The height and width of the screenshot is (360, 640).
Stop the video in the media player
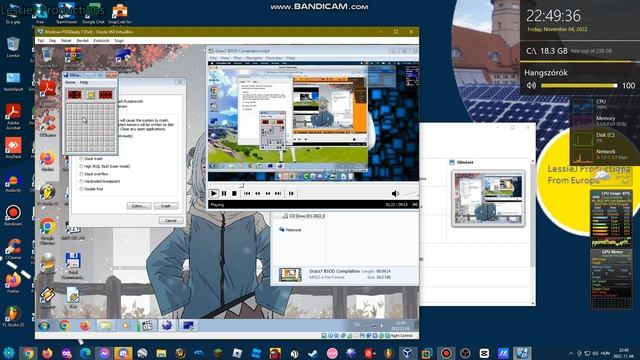234,193
